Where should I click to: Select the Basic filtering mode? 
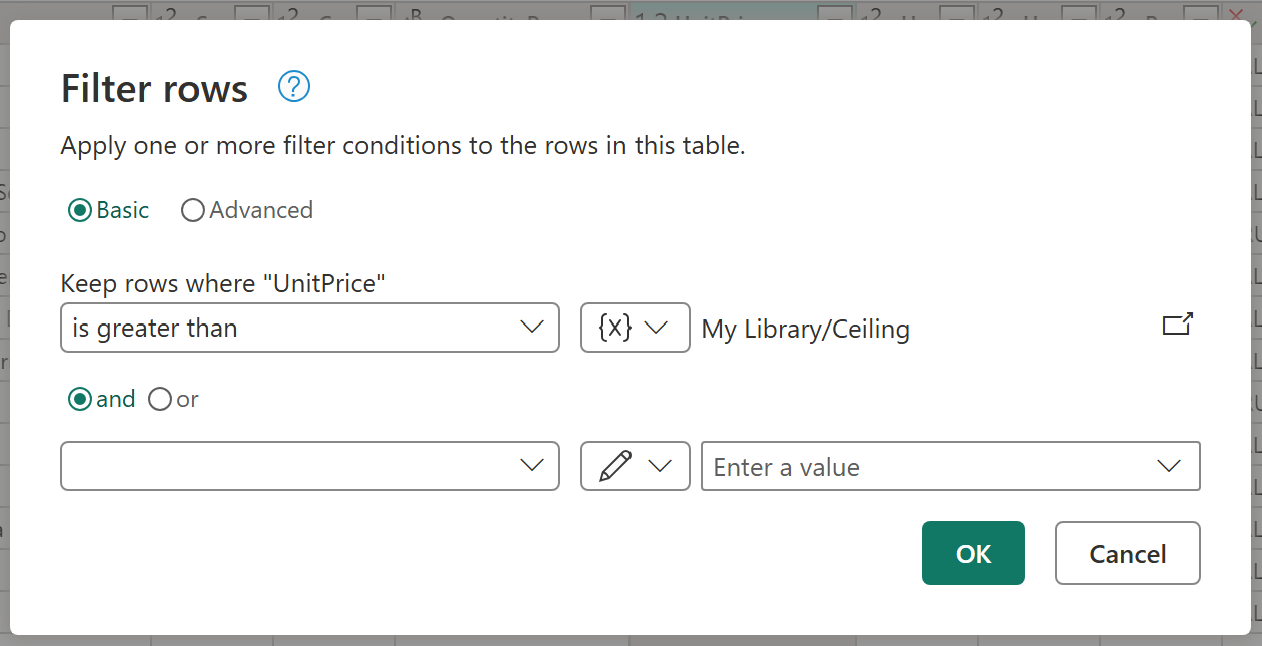point(79,210)
